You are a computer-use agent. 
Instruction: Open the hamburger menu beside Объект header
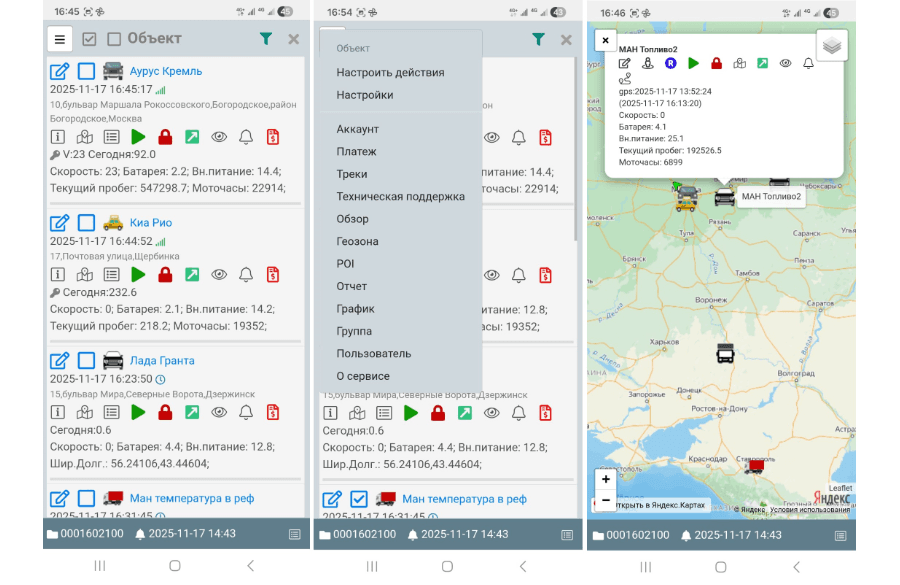point(60,39)
